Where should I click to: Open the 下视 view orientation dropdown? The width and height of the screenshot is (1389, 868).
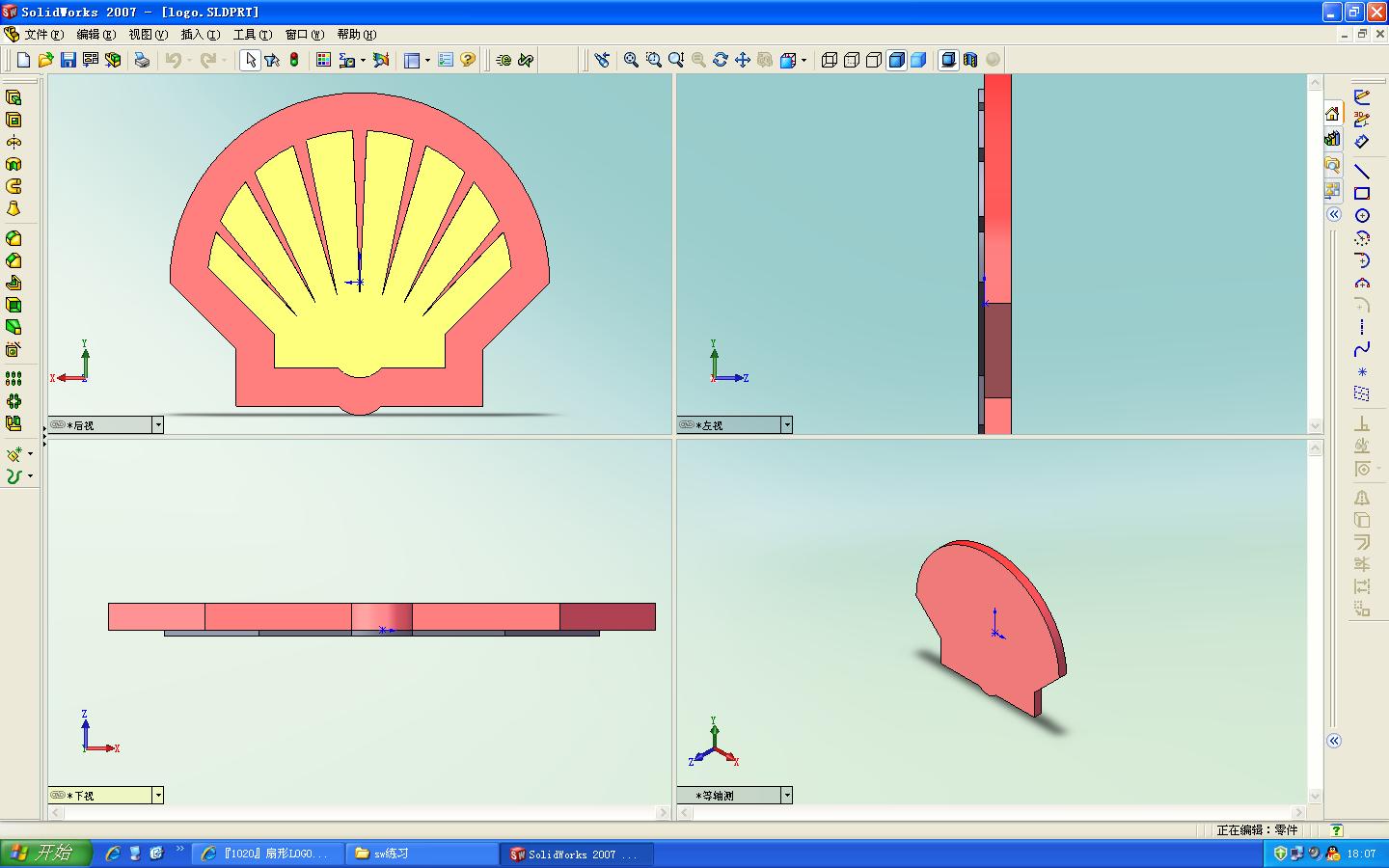click(x=158, y=796)
